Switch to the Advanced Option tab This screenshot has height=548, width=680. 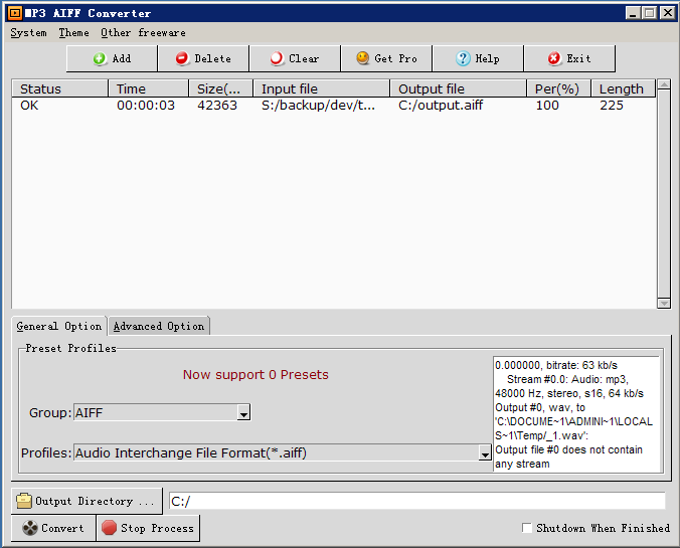pyautogui.click(x=159, y=326)
